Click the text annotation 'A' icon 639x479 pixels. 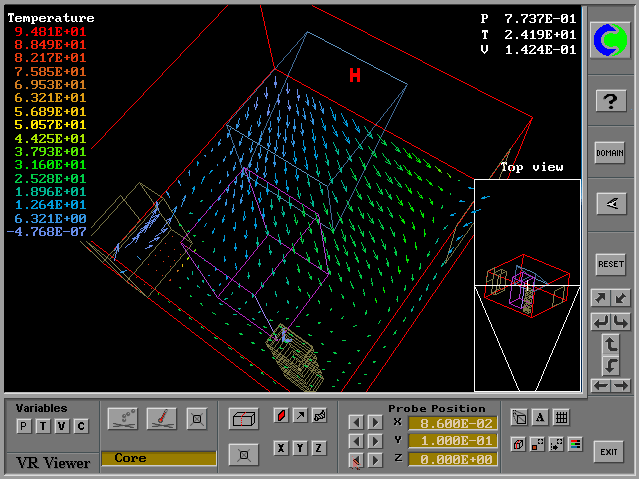pyautogui.click(x=540, y=418)
